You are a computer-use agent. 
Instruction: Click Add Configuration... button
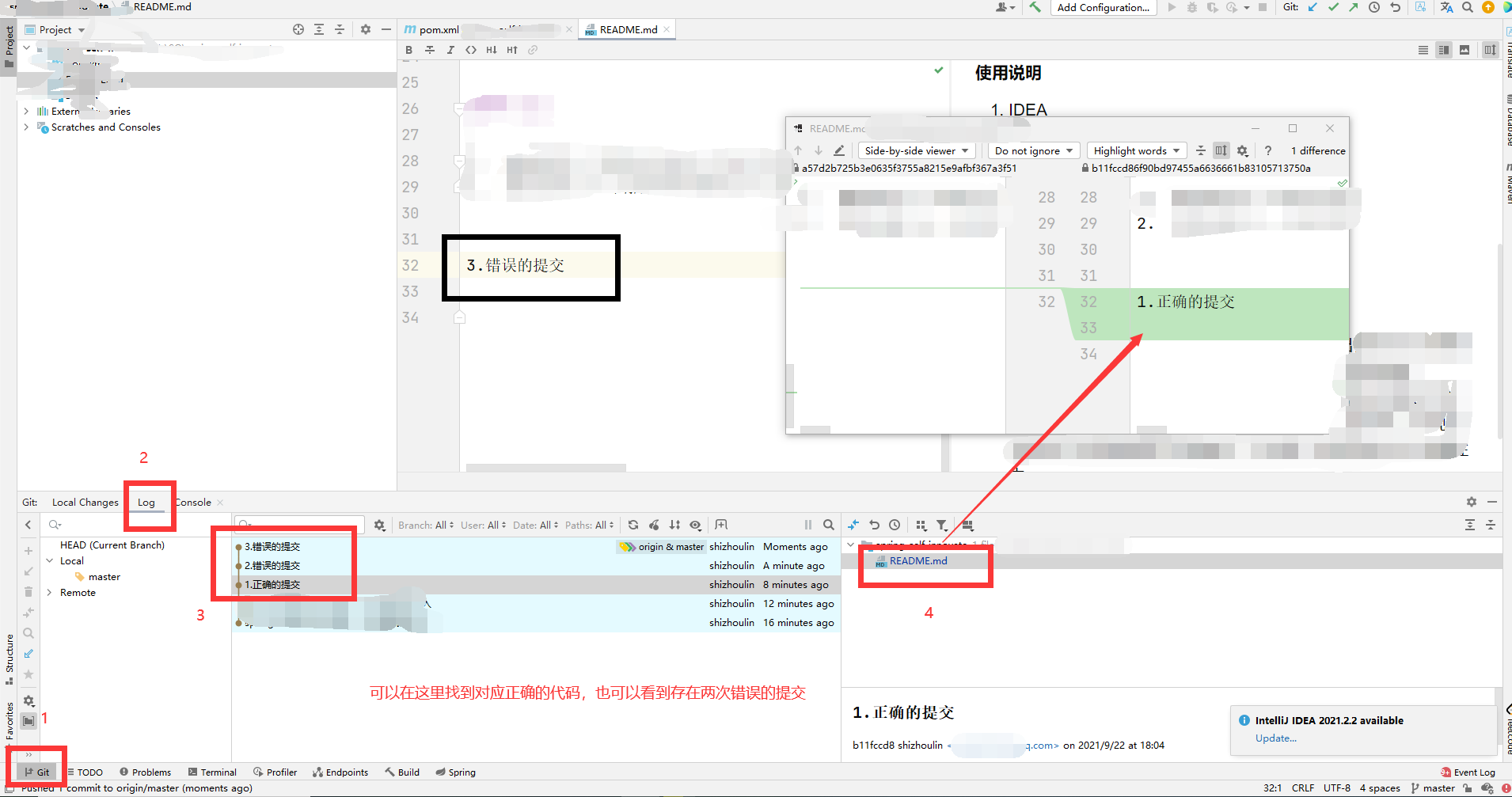pyautogui.click(x=1104, y=7)
